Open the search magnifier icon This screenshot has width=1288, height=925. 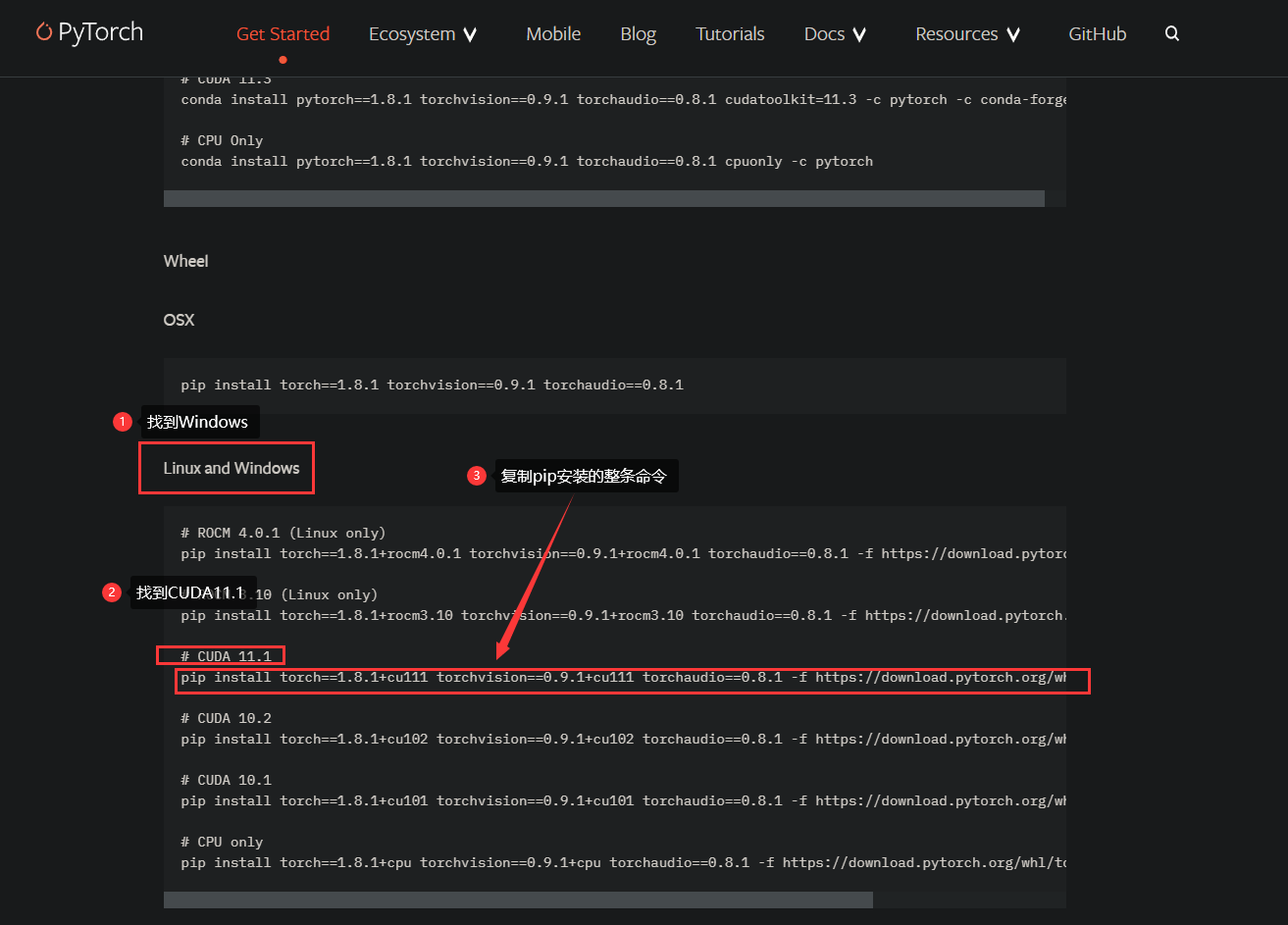[x=1171, y=33]
